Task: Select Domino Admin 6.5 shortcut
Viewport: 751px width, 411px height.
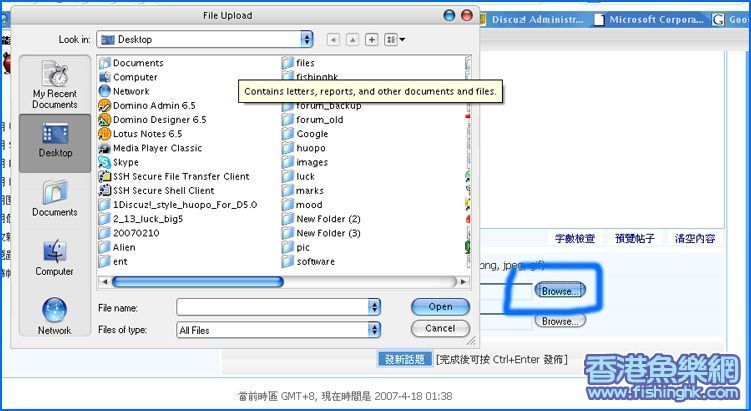Action: click(147, 105)
